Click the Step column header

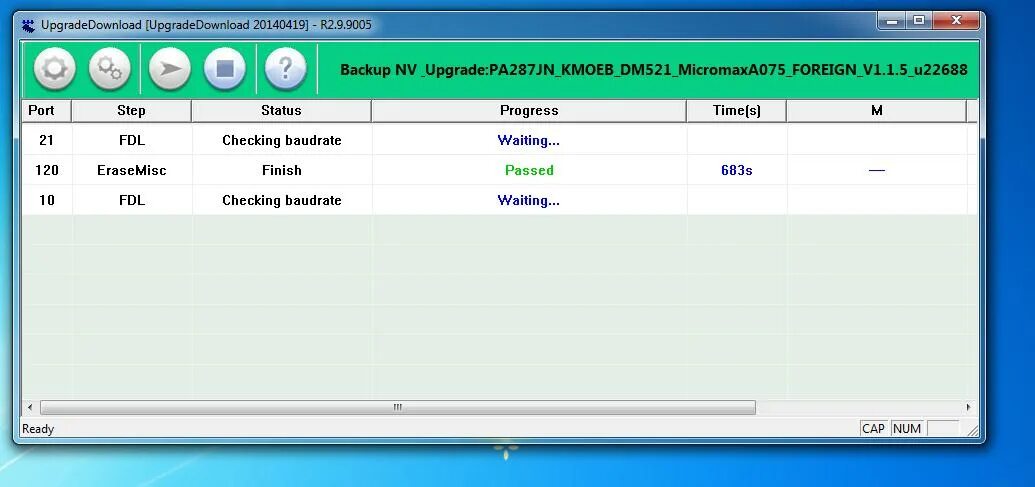[131, 111]
